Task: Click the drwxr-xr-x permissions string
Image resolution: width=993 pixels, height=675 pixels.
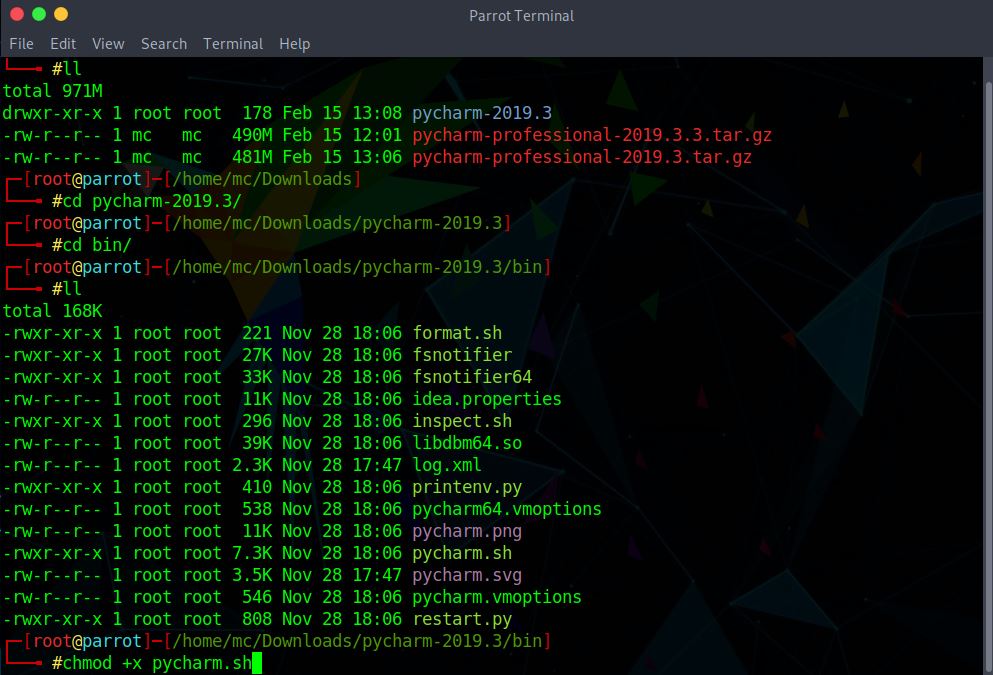Action: pyautogui.click(x=52, y=113)
